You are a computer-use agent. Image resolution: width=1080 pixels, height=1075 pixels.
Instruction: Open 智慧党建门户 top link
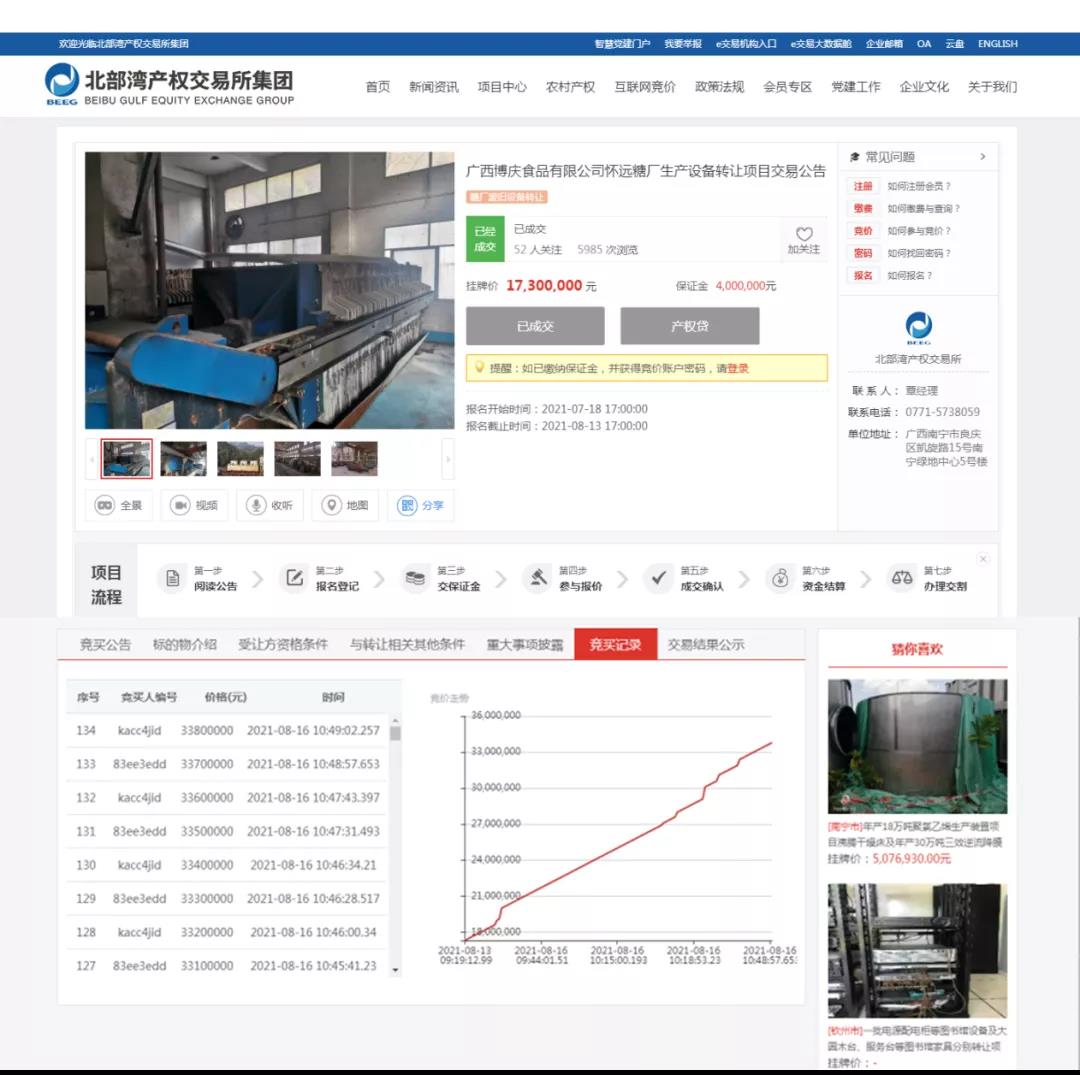tap(622, 43)
